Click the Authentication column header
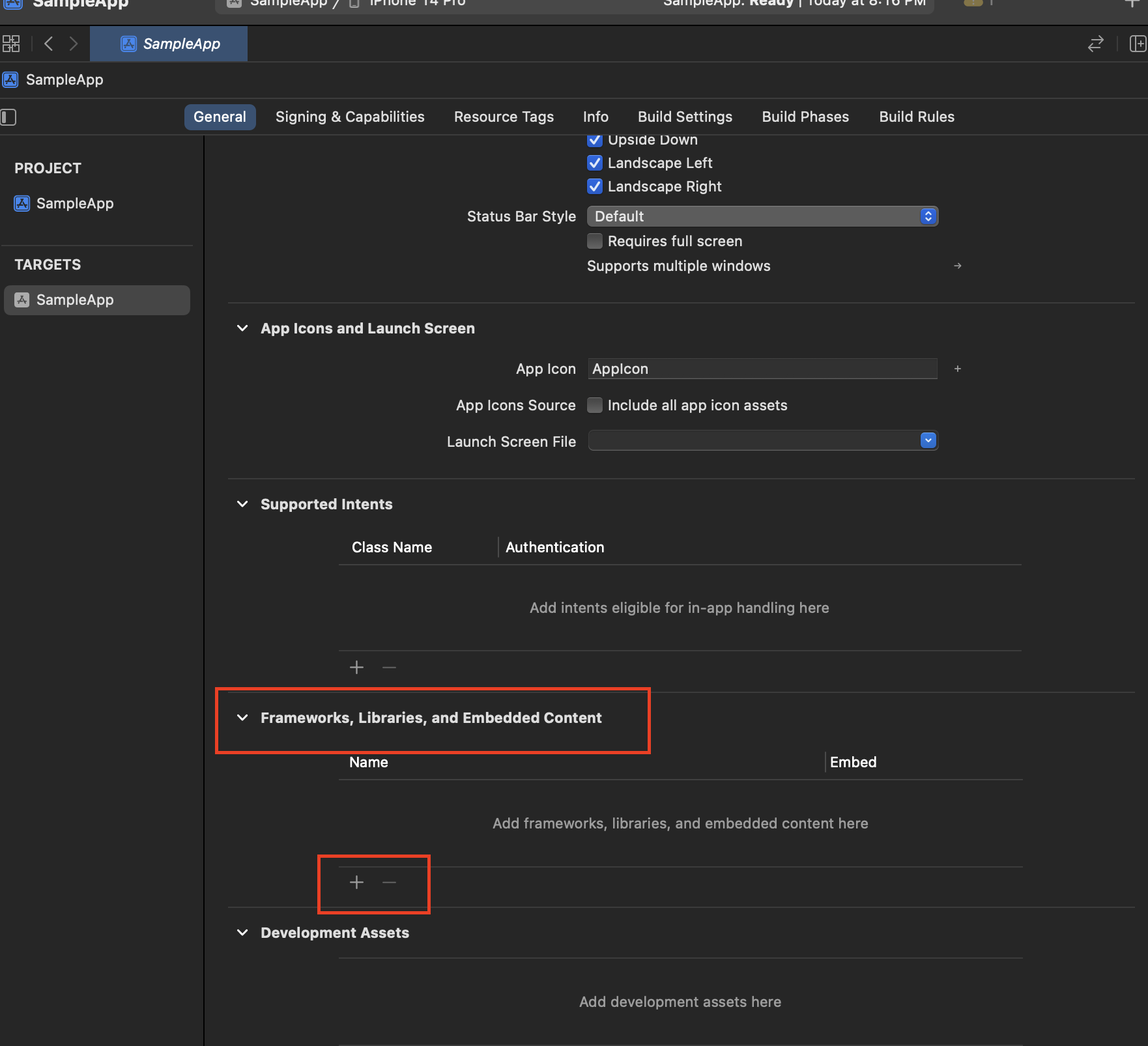 (554, 547)
